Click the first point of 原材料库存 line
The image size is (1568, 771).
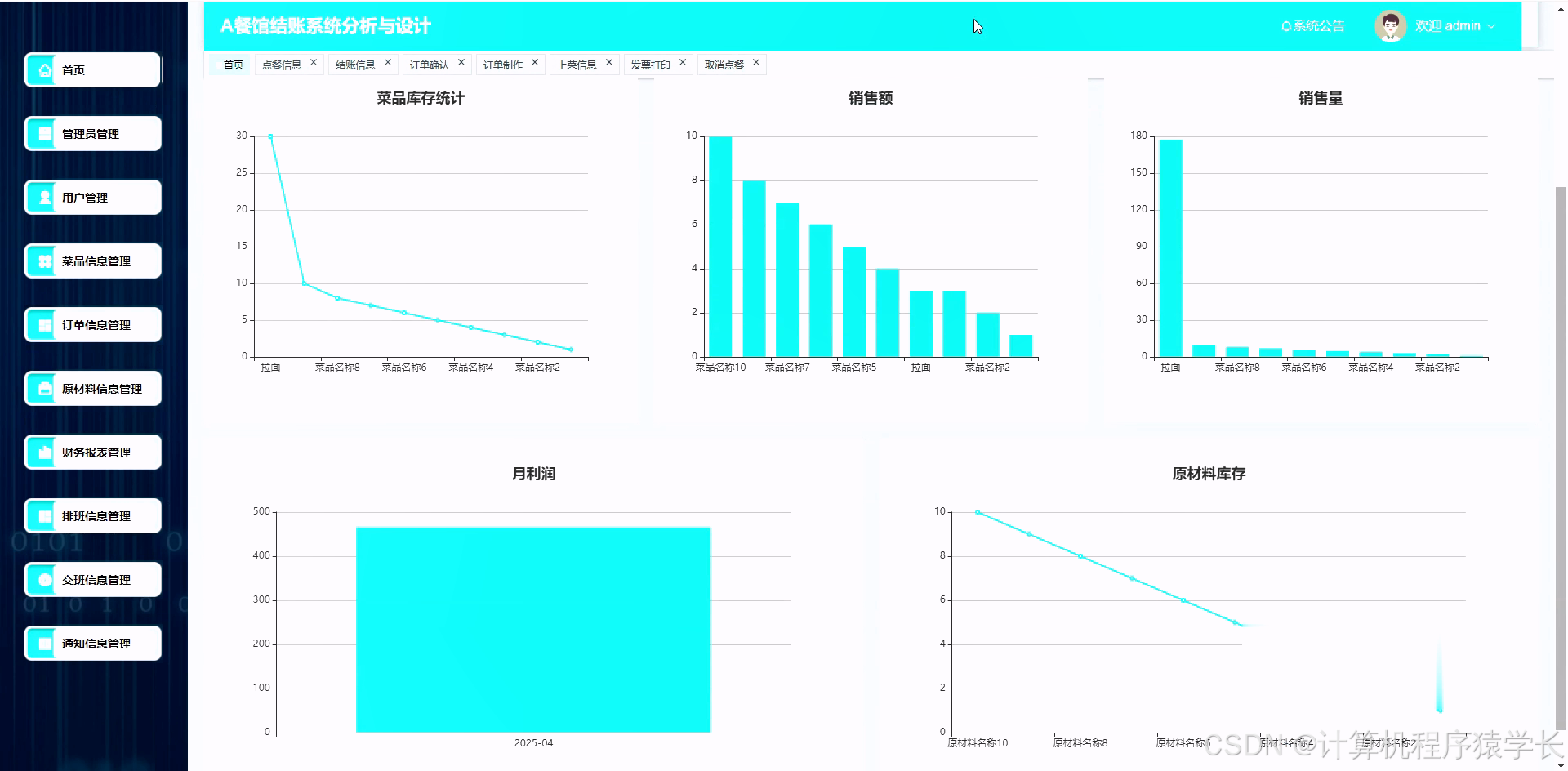[x=978, y=512]
